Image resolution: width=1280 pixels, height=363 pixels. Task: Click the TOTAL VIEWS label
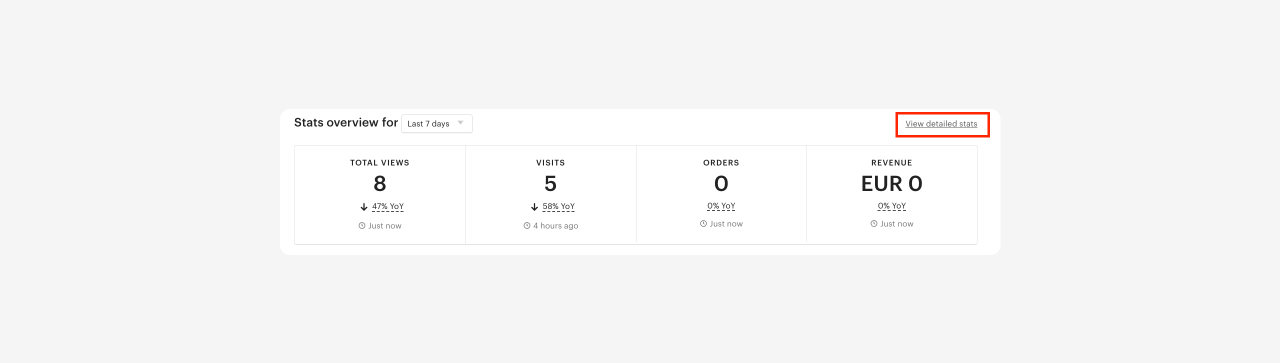pyautogui.click(x=380, y=163)
